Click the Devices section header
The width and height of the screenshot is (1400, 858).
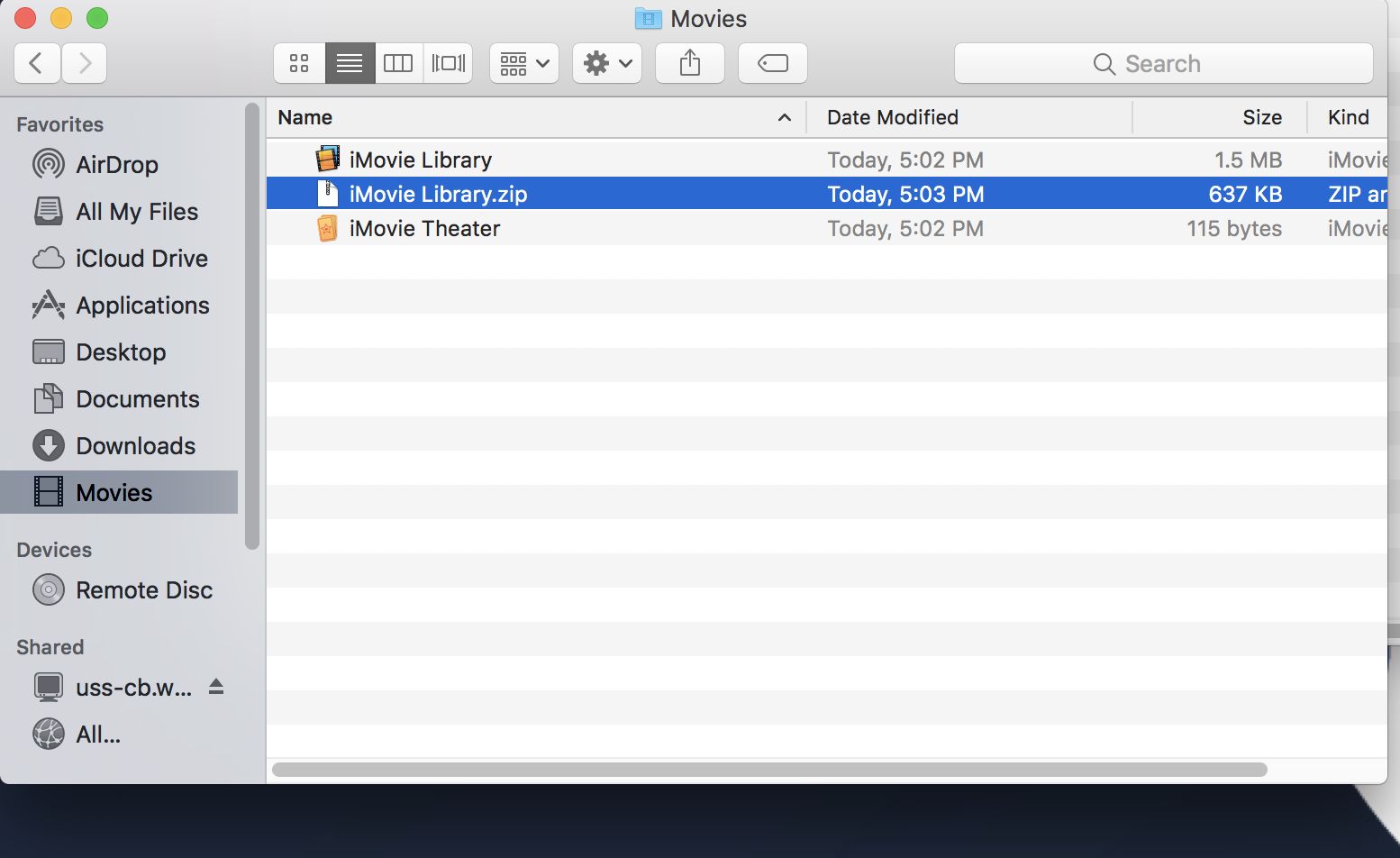(54, 550)
